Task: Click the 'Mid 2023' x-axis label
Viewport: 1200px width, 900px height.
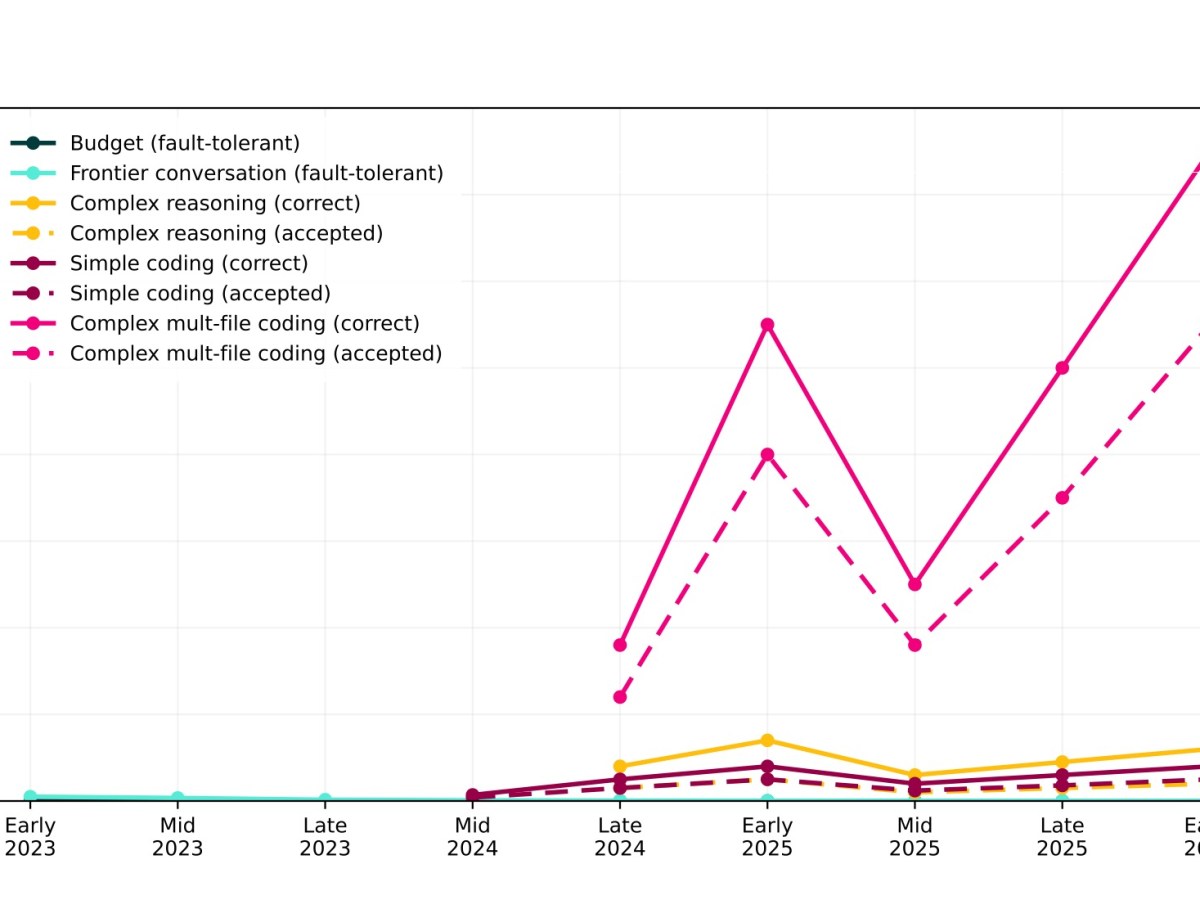Action: (177, 837)
